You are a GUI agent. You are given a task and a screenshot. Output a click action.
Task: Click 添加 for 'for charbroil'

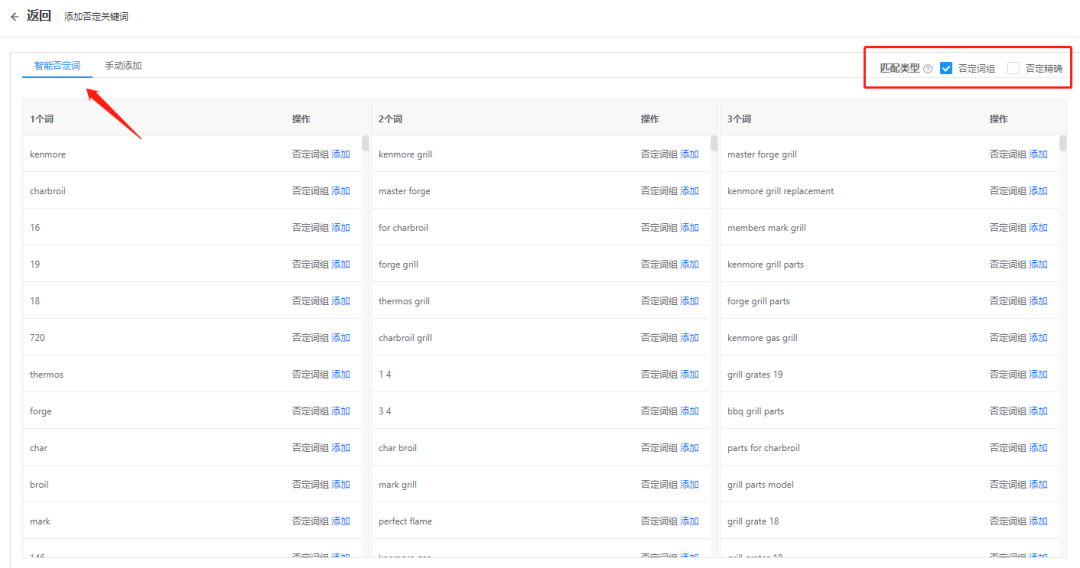(689, 227)
